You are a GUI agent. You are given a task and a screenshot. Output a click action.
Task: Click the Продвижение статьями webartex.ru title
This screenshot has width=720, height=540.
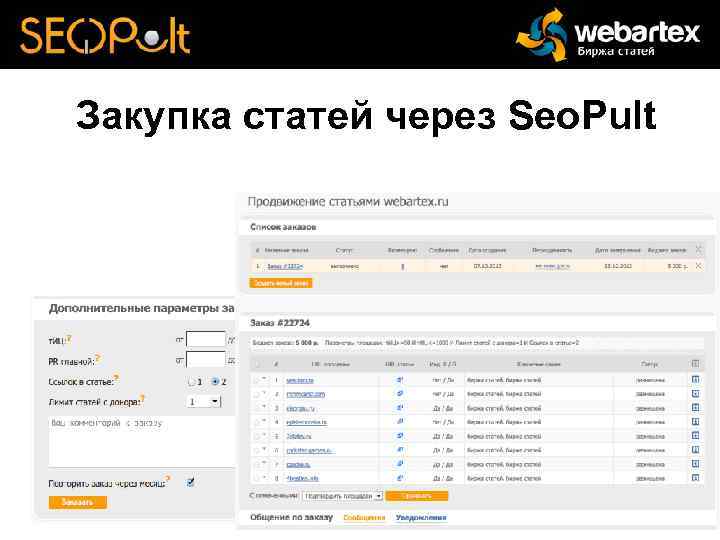click(x=348, y=202)
